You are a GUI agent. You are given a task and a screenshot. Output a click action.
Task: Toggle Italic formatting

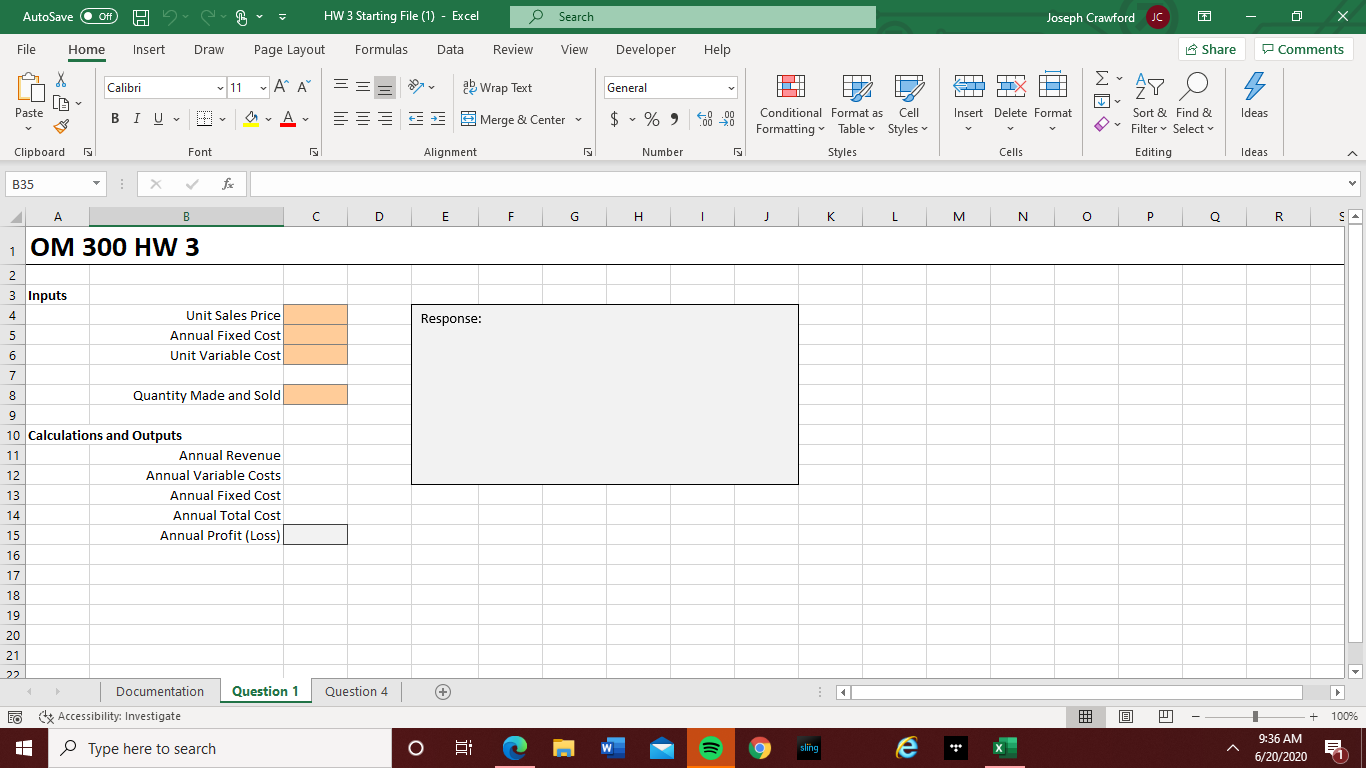click(x=136, y=119)
